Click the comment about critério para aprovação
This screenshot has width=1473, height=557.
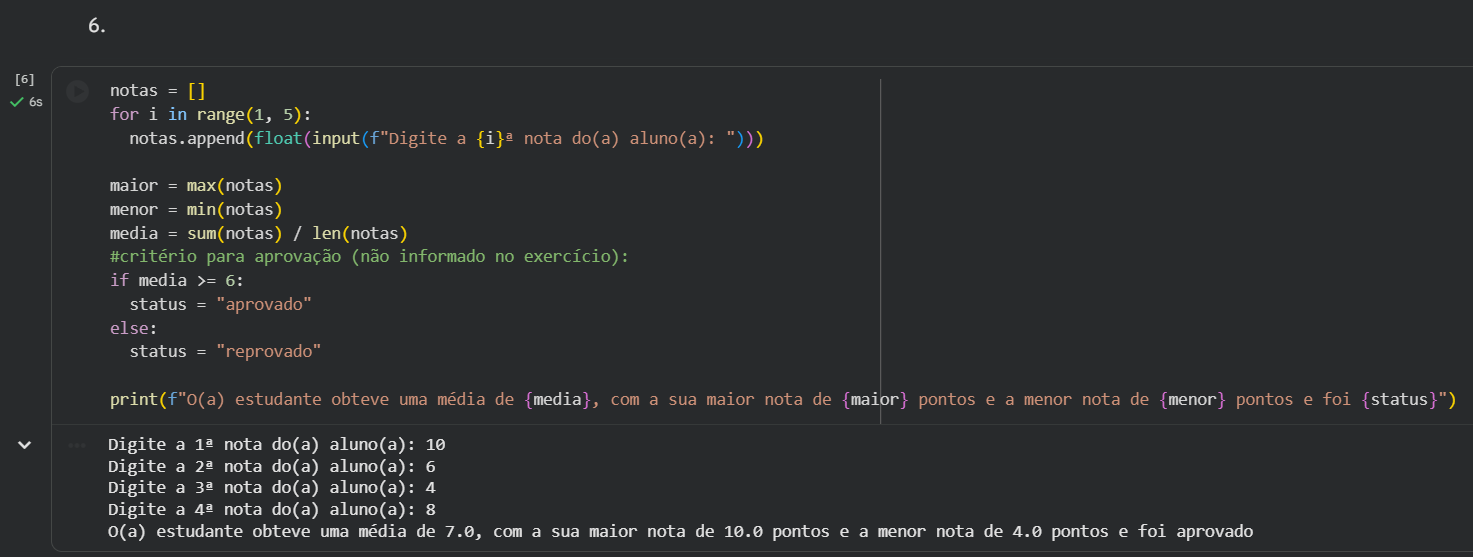coord(370,257)
